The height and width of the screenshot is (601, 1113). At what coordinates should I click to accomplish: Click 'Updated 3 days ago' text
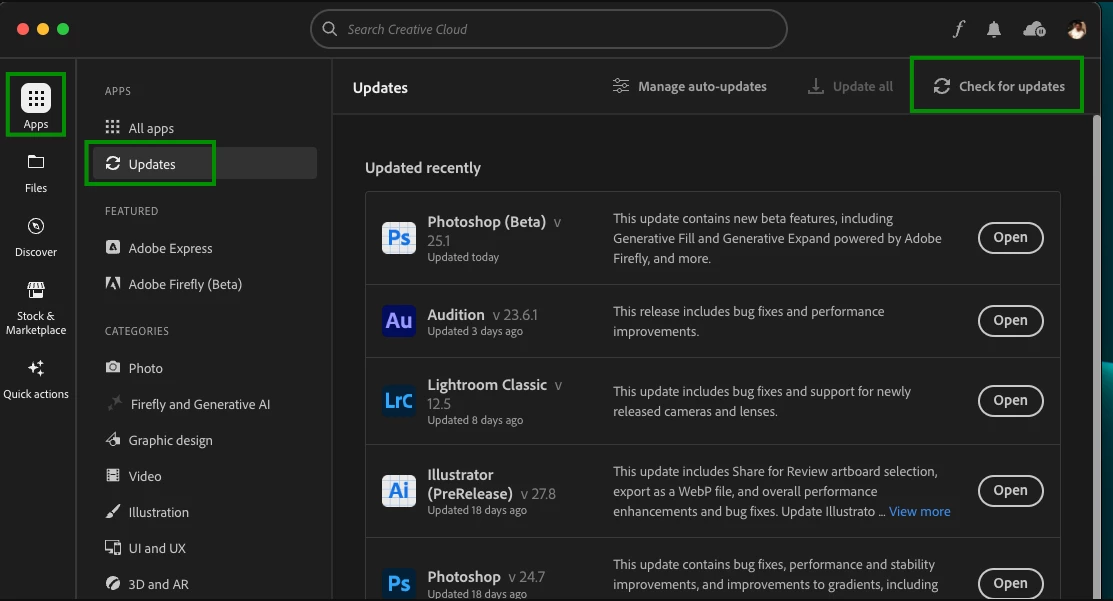click(x=475, y=331)
